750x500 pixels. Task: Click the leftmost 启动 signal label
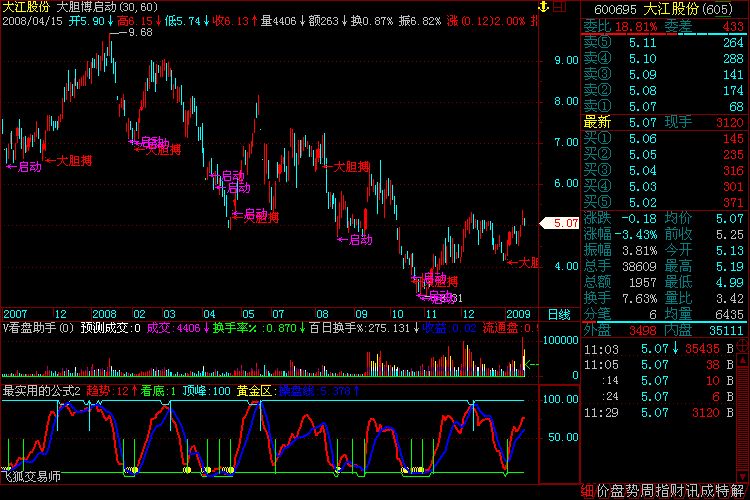tap(24, 167)
